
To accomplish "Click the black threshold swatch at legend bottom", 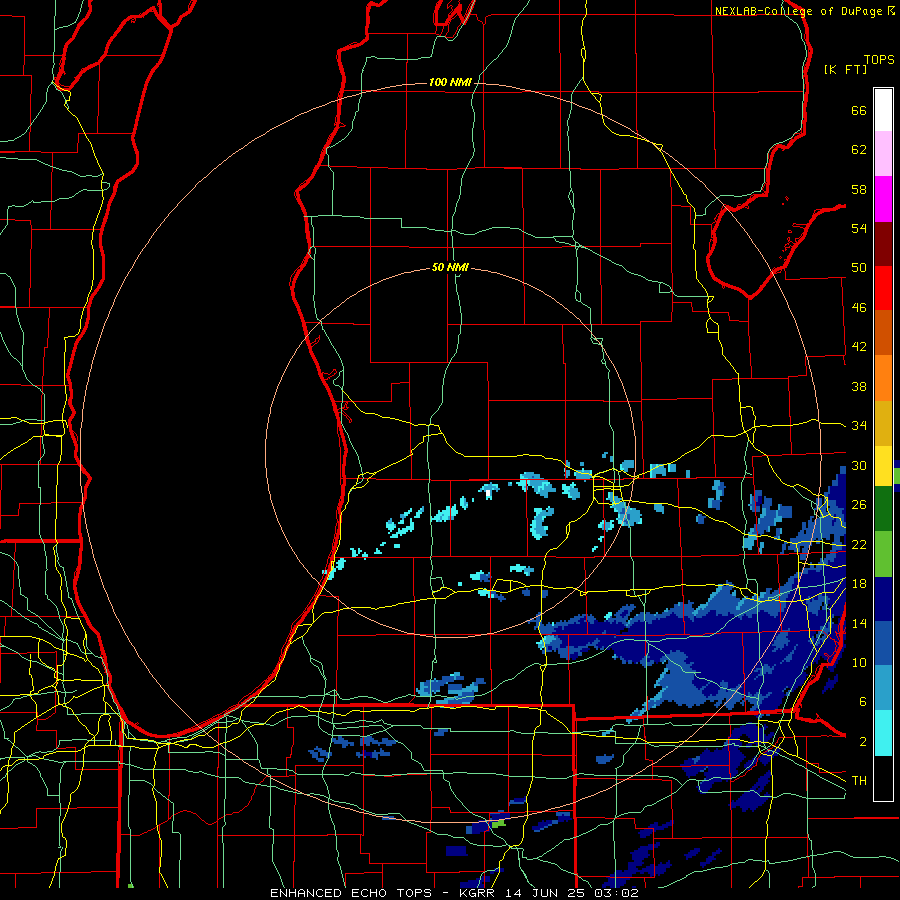I will click(x=883, y=778).
